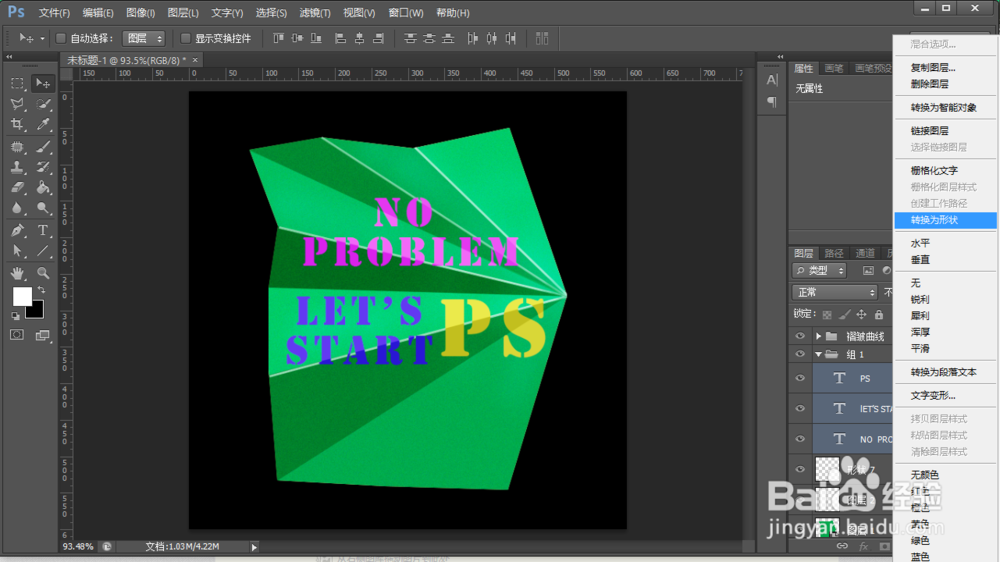
Task: Enable the 显示变换控件 checkbox
Action: (186, 39)
